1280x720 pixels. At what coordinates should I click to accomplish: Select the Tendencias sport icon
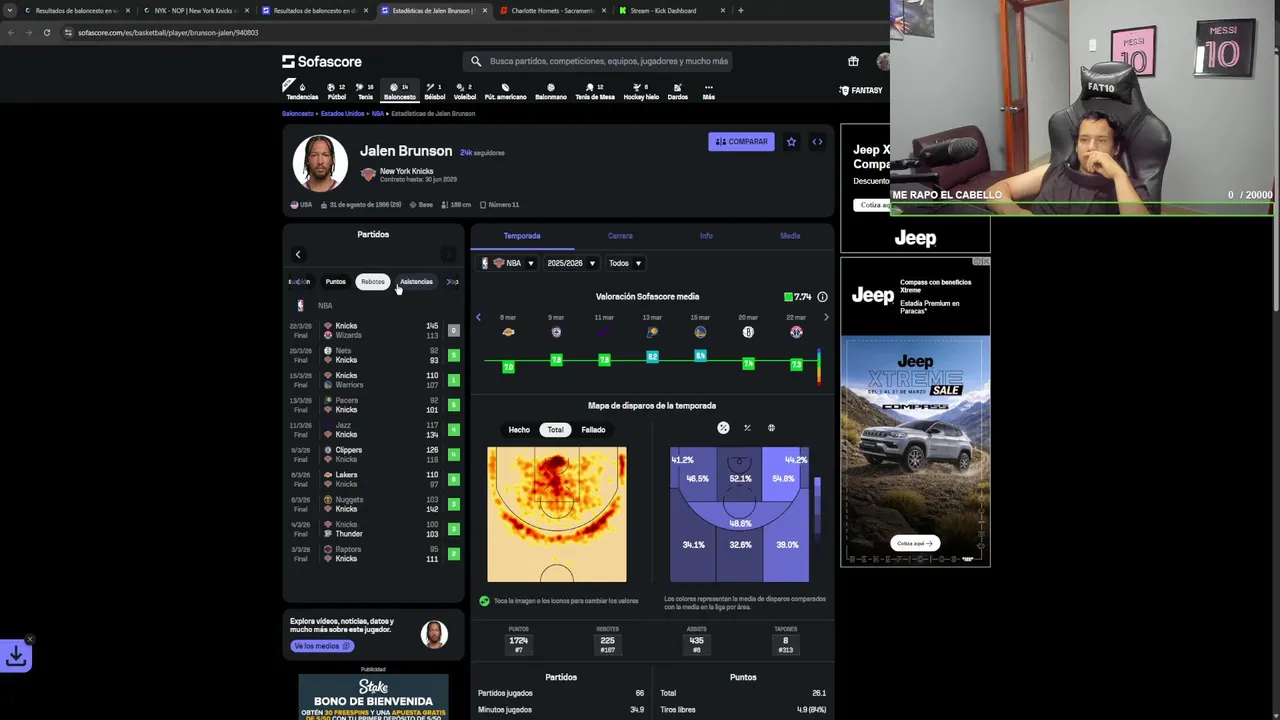point(302,91)
